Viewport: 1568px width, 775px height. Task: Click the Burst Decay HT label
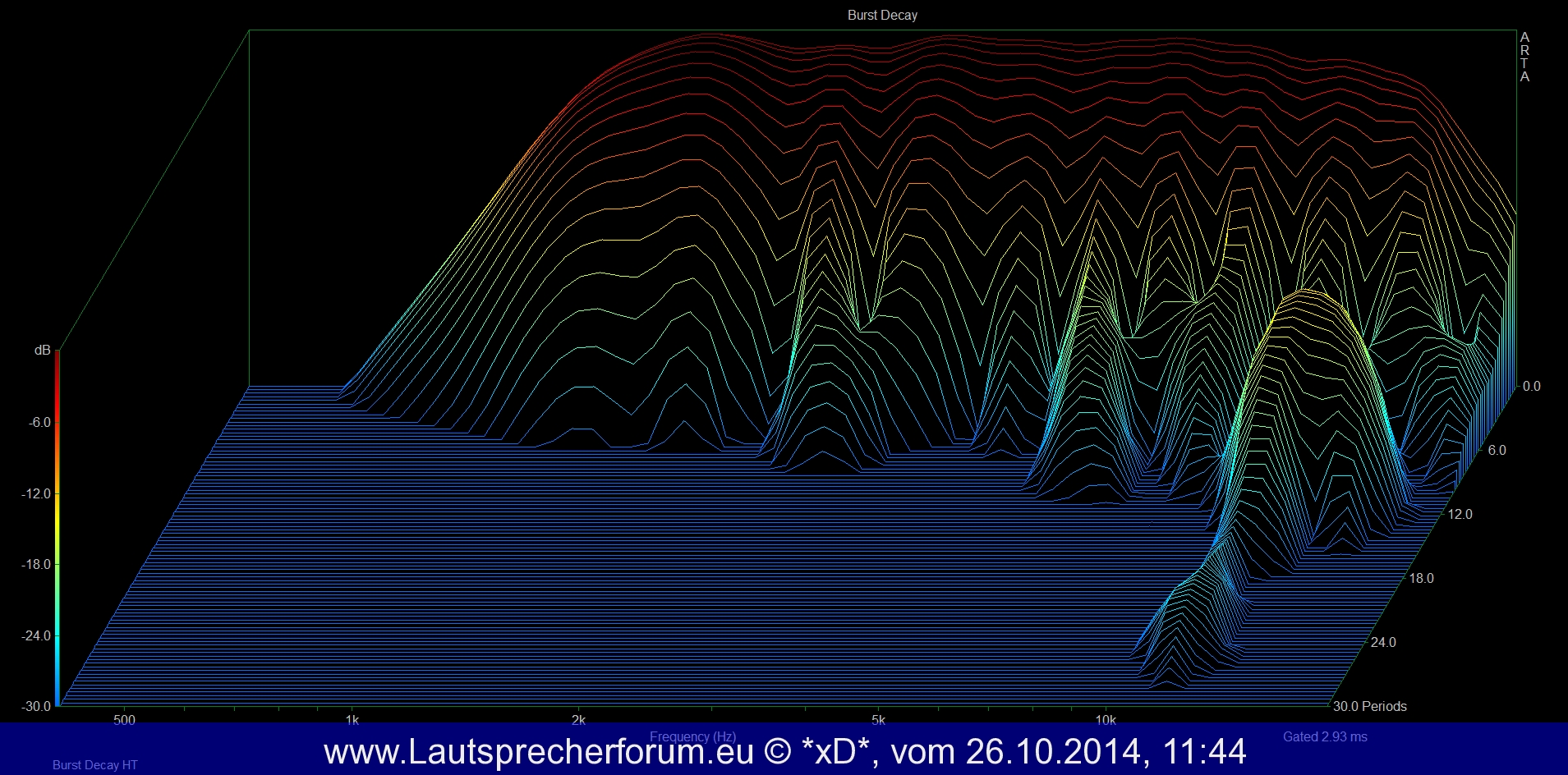pyautogui.click(x=94, y=764)
